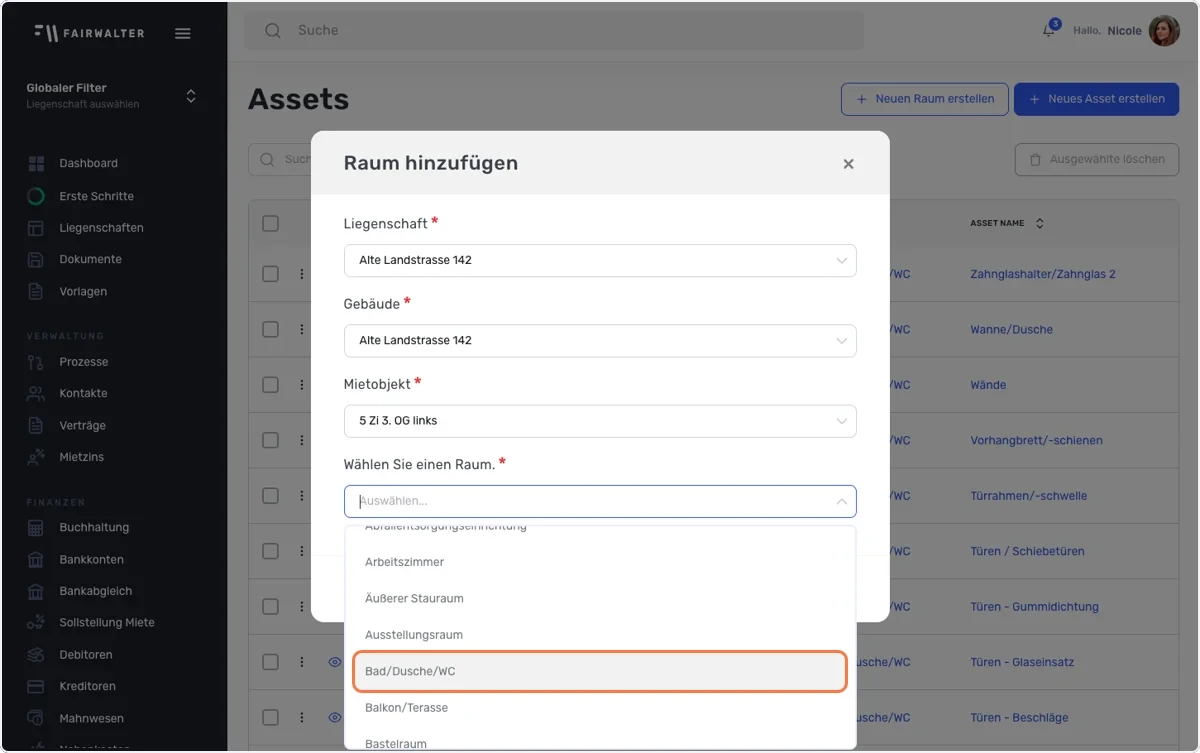Select Bad/Dusche/WC from the list
Viewport: 1200px width, 753px height.
(x=600, y=671)
